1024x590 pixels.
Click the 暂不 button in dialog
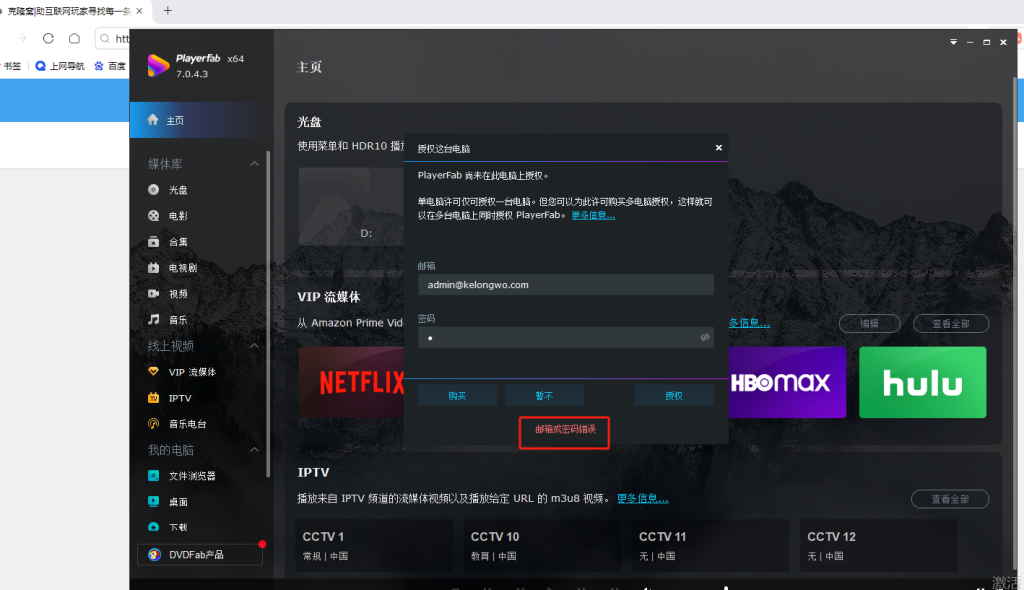point(544,396)
